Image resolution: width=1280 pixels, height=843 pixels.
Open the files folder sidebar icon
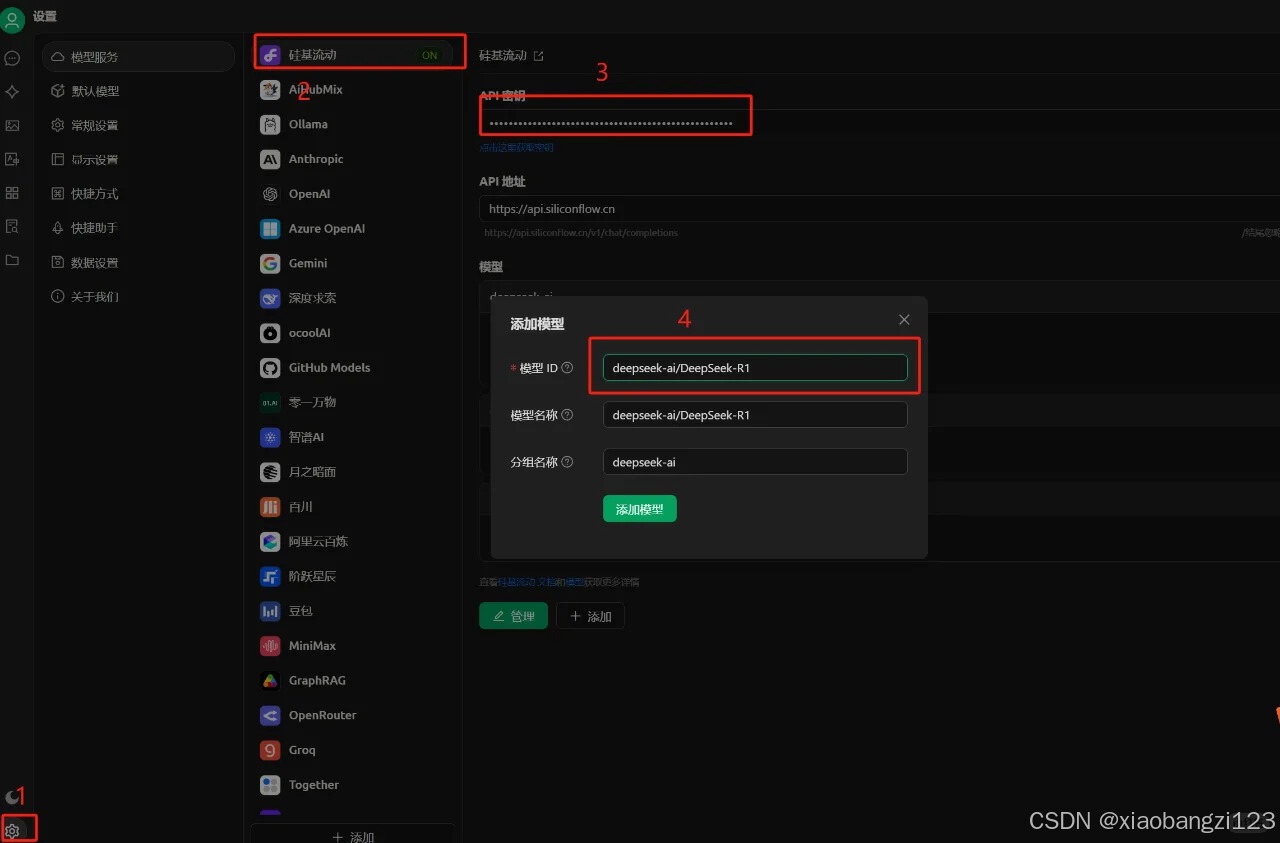(12, 260)
